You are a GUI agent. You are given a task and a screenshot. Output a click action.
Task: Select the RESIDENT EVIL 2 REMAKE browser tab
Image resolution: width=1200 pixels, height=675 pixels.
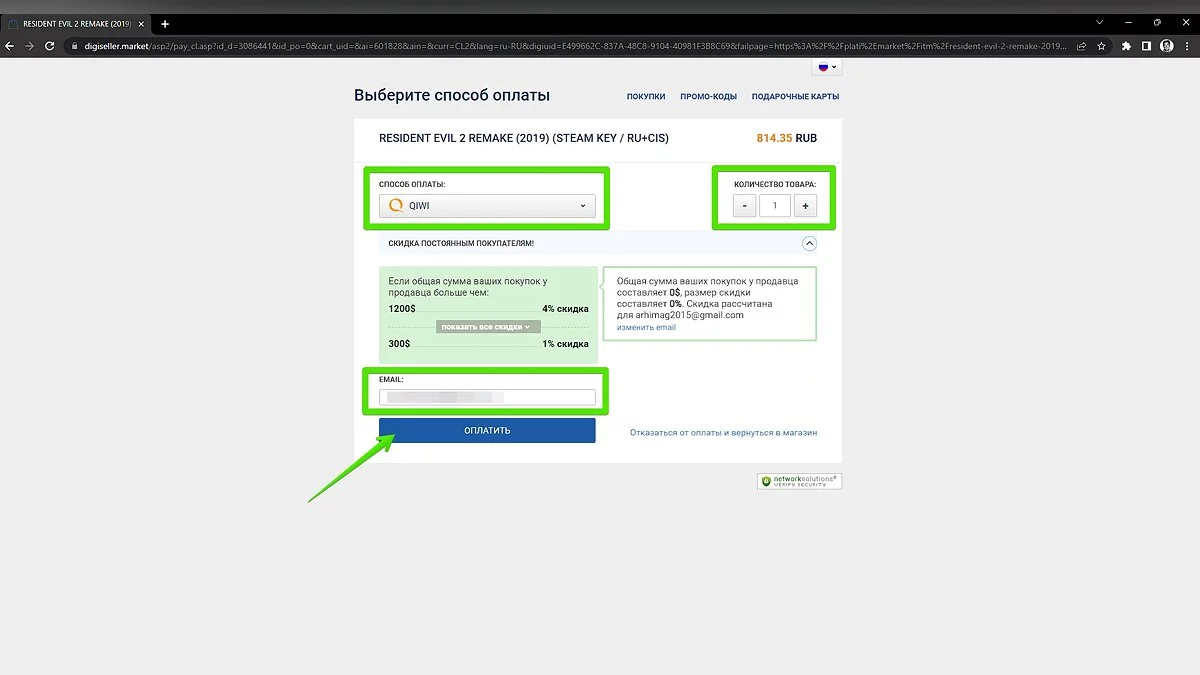[76, 23]
